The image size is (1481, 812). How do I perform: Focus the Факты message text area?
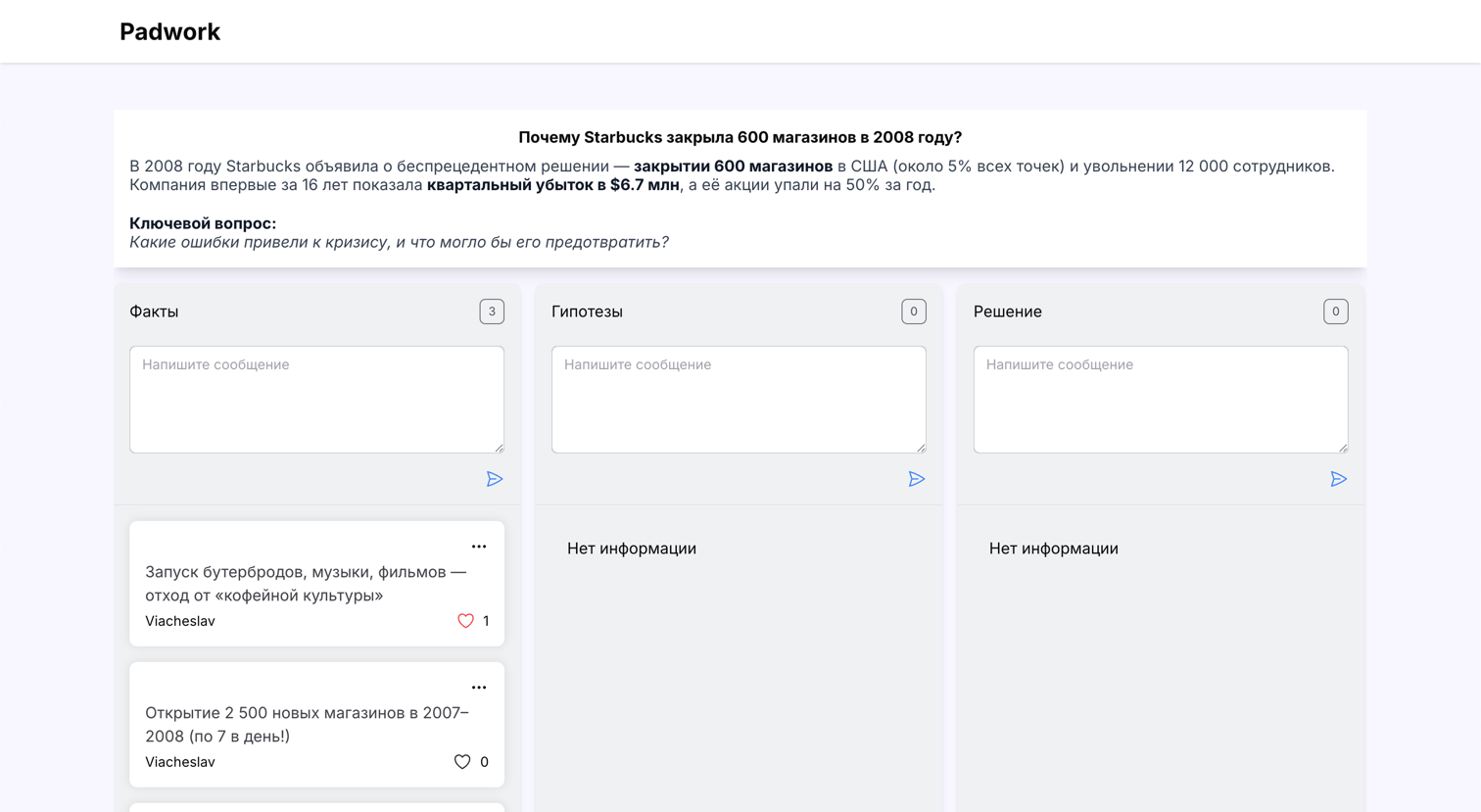point(316,399)
